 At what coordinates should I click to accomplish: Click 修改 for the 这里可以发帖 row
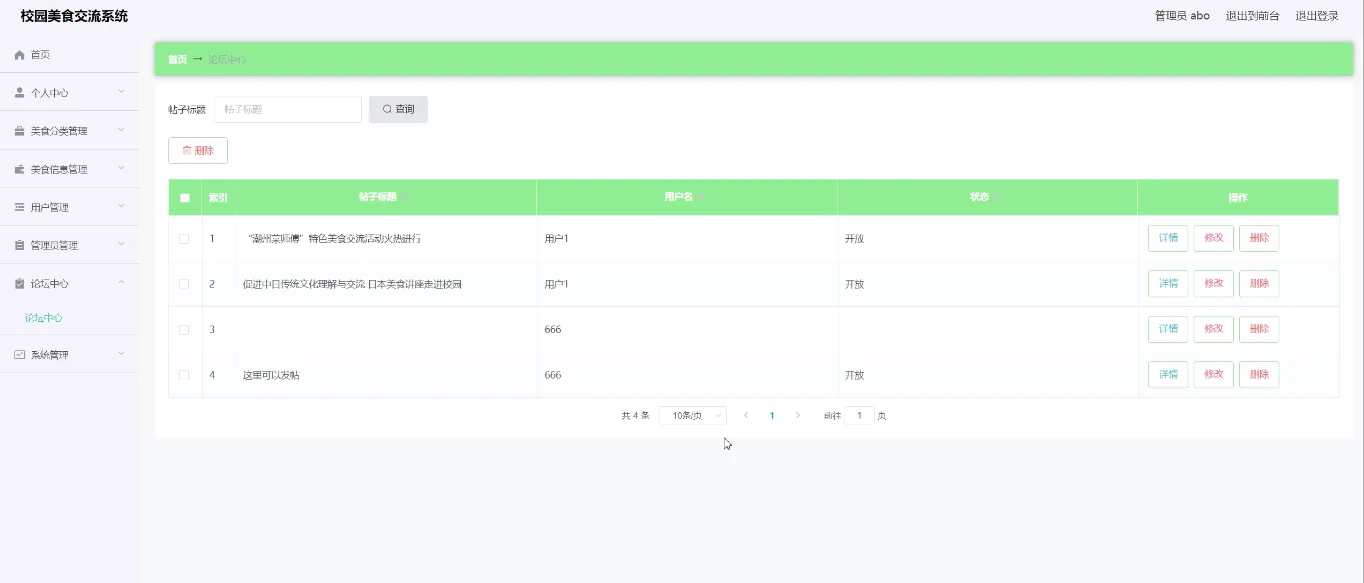[x=1214, y=375]
